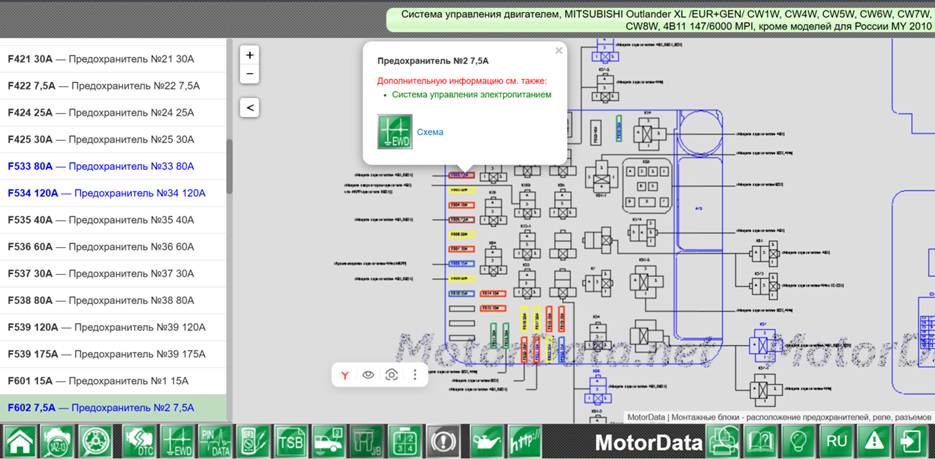Follow Система управления электропитанием link
This screenshot has width=935, height=459.
472,95
